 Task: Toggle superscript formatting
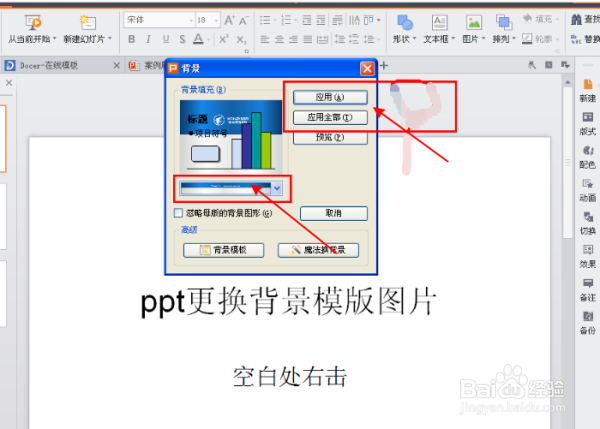224,39
